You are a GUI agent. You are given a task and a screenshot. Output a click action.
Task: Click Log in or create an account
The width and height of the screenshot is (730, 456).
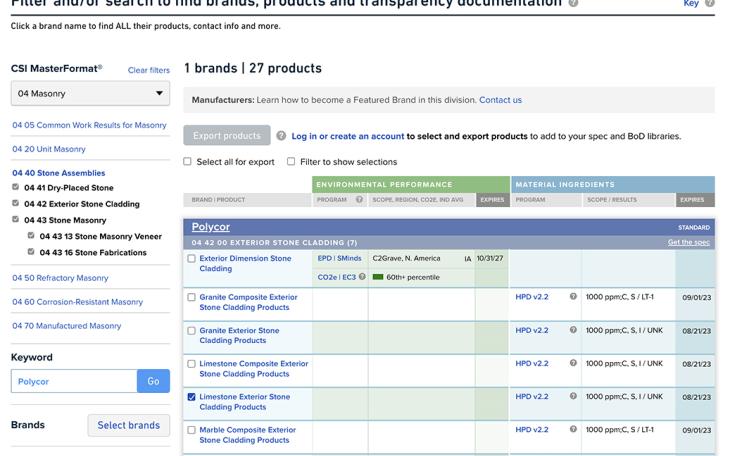pyautogui.click(x=348, y=136)
